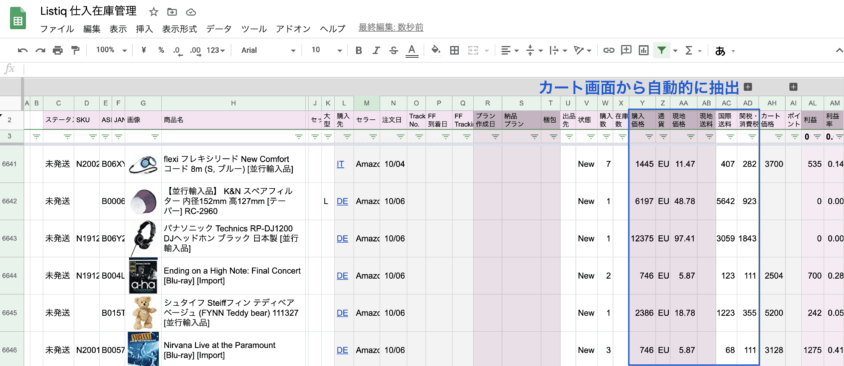Open the text rotation dropdown
The width and height of the screenshot is (844, 366).
tap(582, 50)
